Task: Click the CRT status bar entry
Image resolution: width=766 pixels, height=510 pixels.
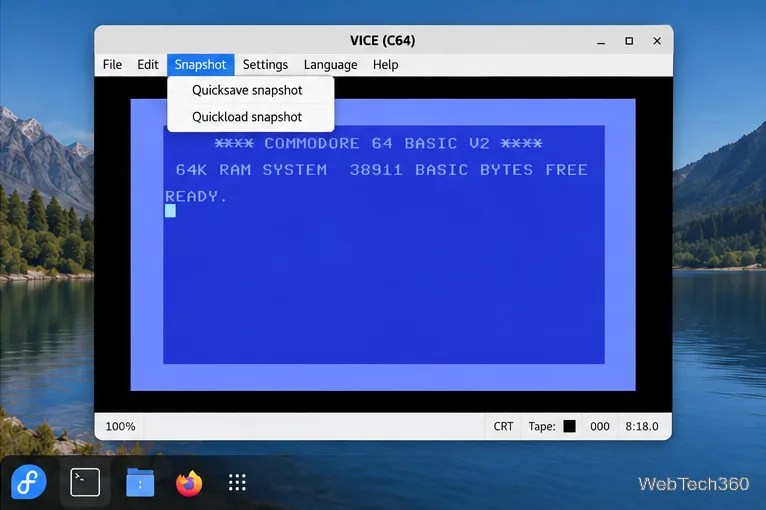Action: tap(503, 426)
